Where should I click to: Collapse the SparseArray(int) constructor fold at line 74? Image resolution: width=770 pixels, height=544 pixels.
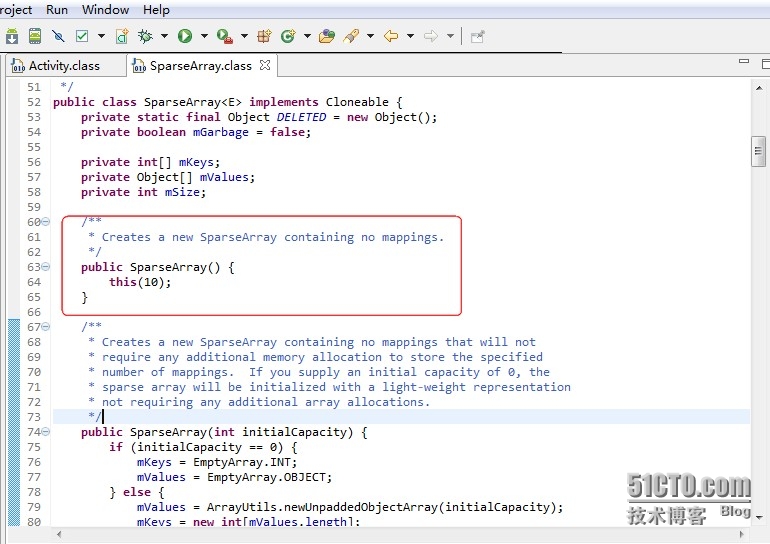(x=46, y=432)
